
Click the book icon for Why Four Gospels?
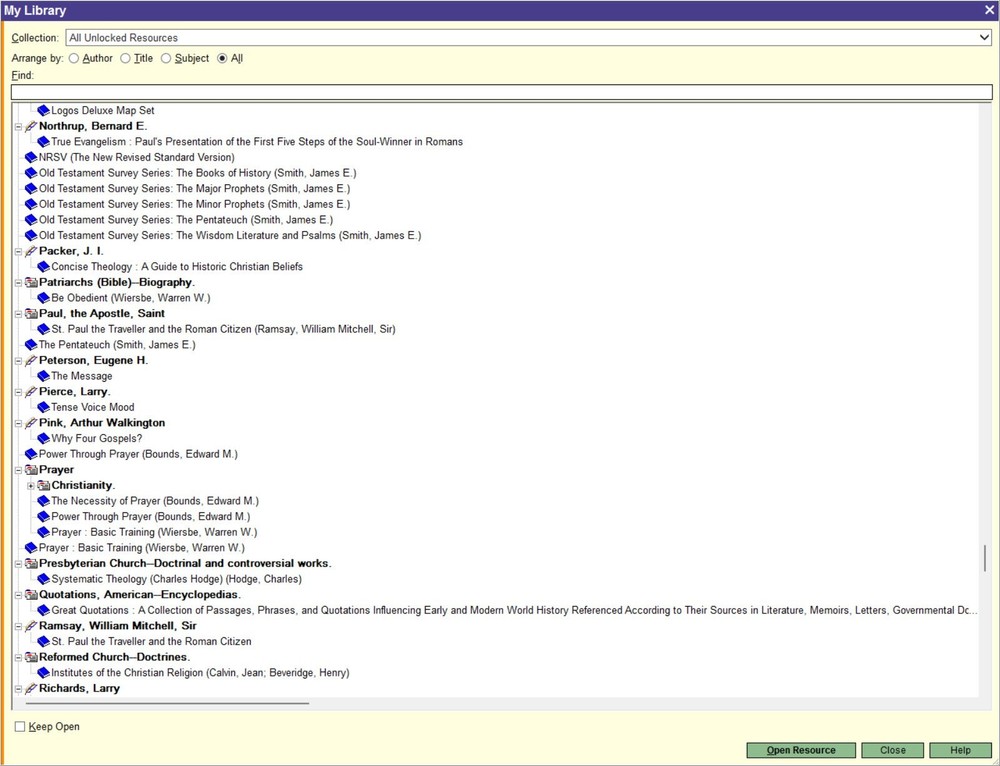click(42, 438)
